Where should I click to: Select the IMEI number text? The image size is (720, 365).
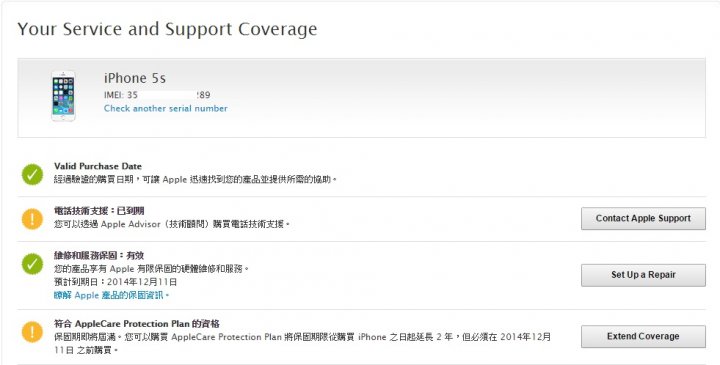[157, 95]
